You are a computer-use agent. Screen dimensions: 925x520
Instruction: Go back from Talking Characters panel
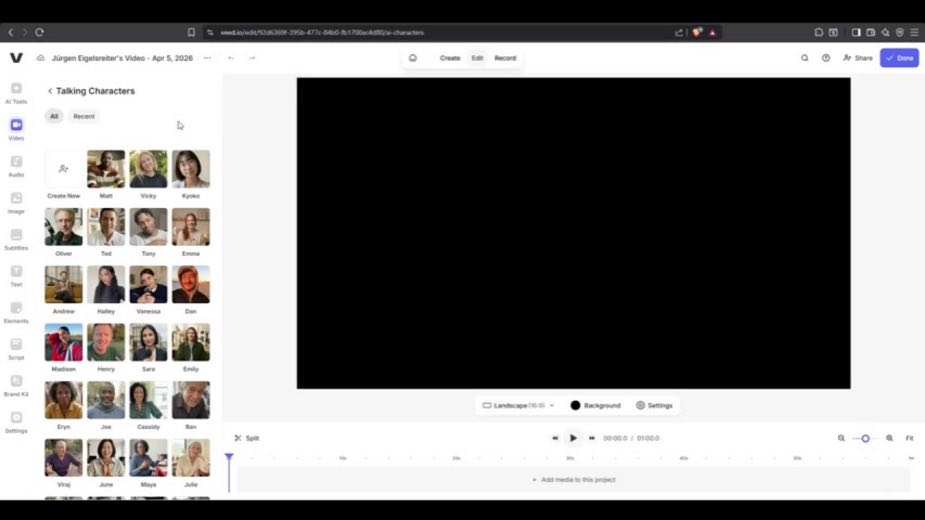pos(50,91)
